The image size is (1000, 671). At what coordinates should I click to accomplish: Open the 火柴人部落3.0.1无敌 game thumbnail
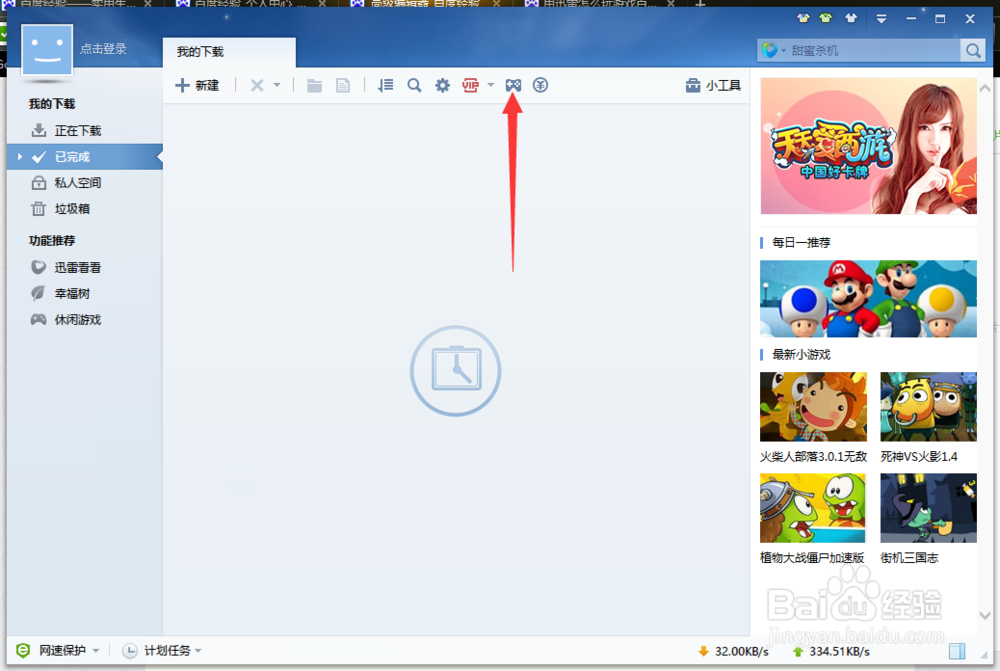[813, 407]
